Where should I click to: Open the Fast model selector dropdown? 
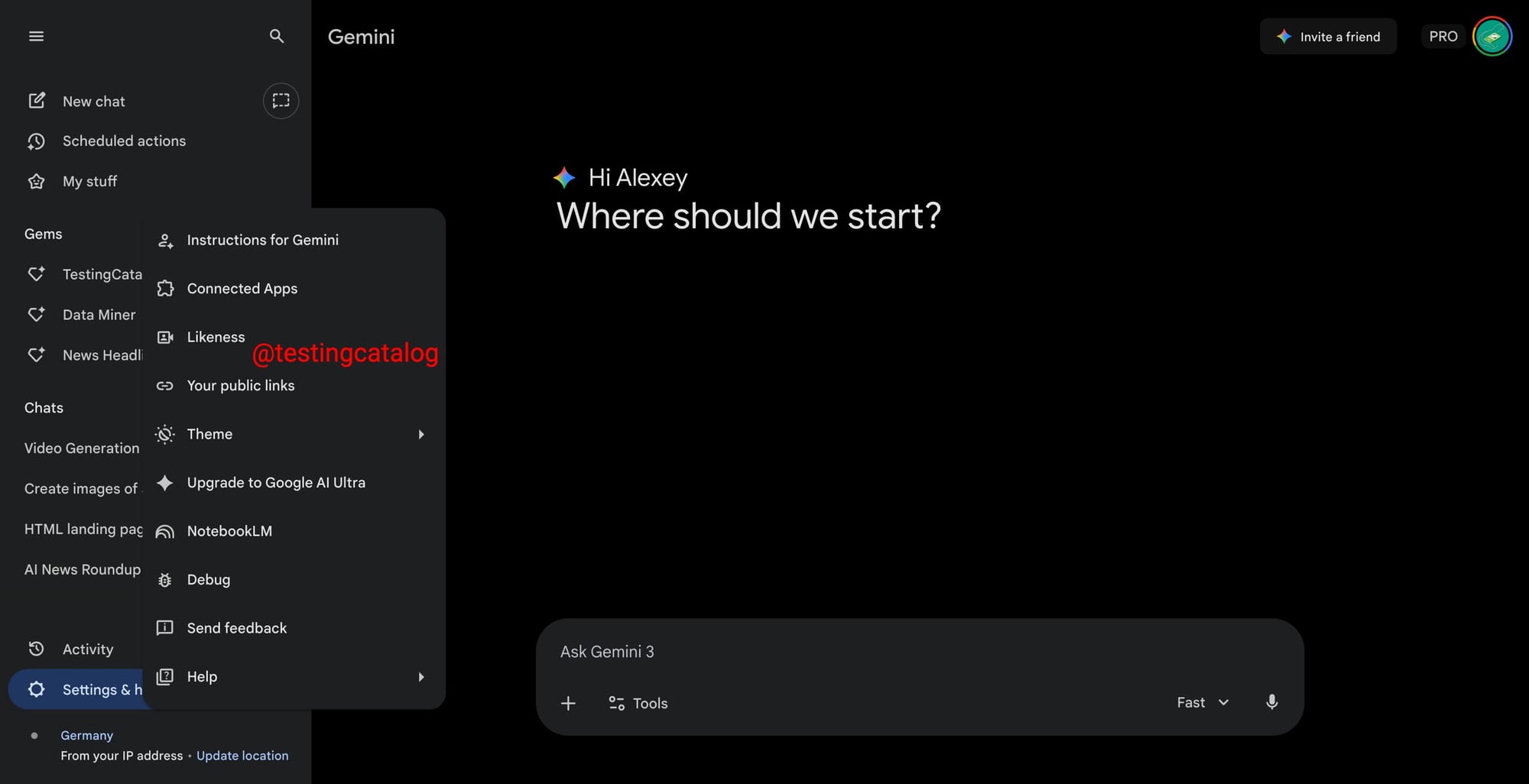1201,702
